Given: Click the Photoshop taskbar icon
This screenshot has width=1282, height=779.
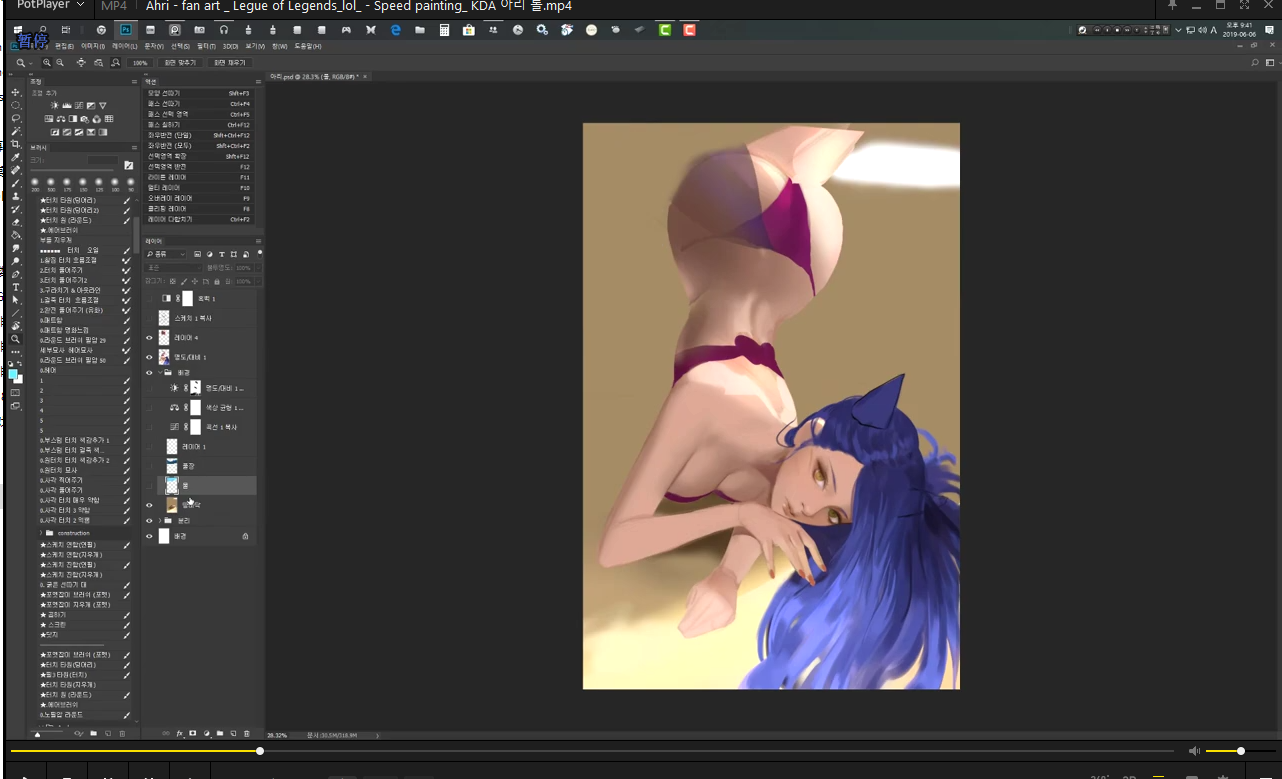Looking at the screenshot, I should coord(125,30).
